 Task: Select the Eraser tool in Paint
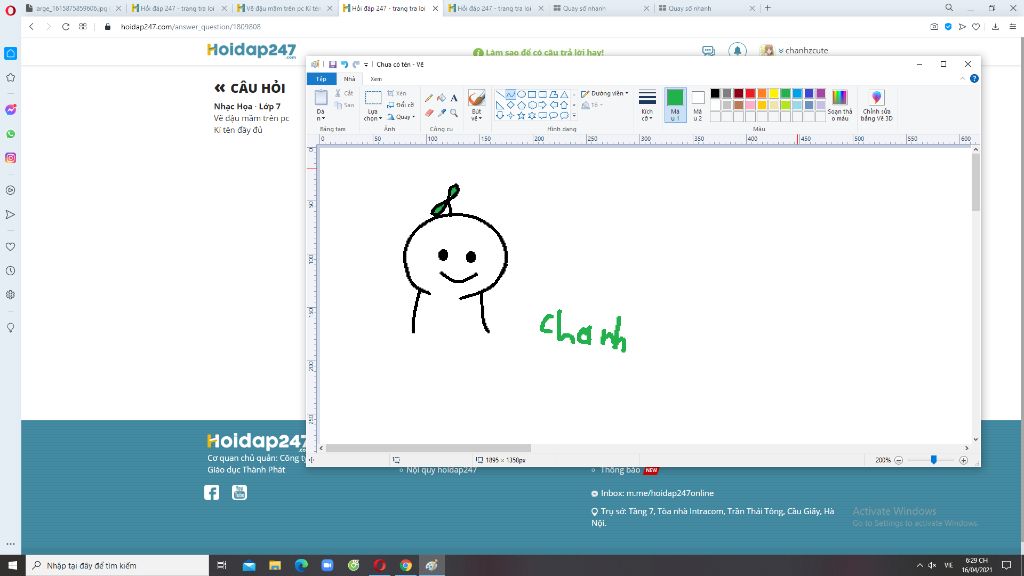click(x=429, y=112)
